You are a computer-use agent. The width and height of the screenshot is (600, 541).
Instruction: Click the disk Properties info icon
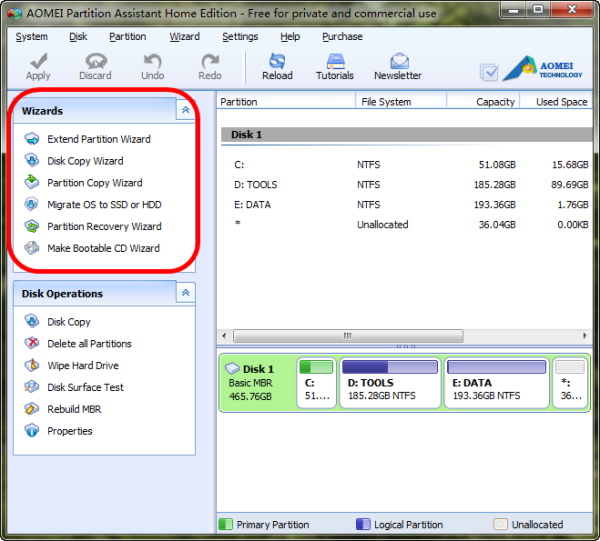click(x=32, y=431)
